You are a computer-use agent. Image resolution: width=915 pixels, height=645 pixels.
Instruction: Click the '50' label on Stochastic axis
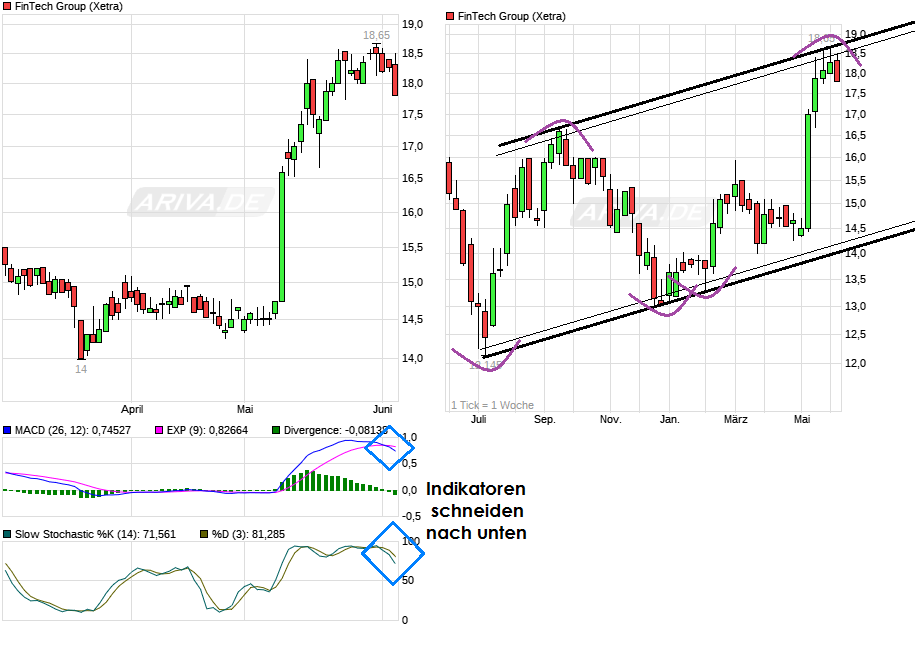[x=408, y=580]
